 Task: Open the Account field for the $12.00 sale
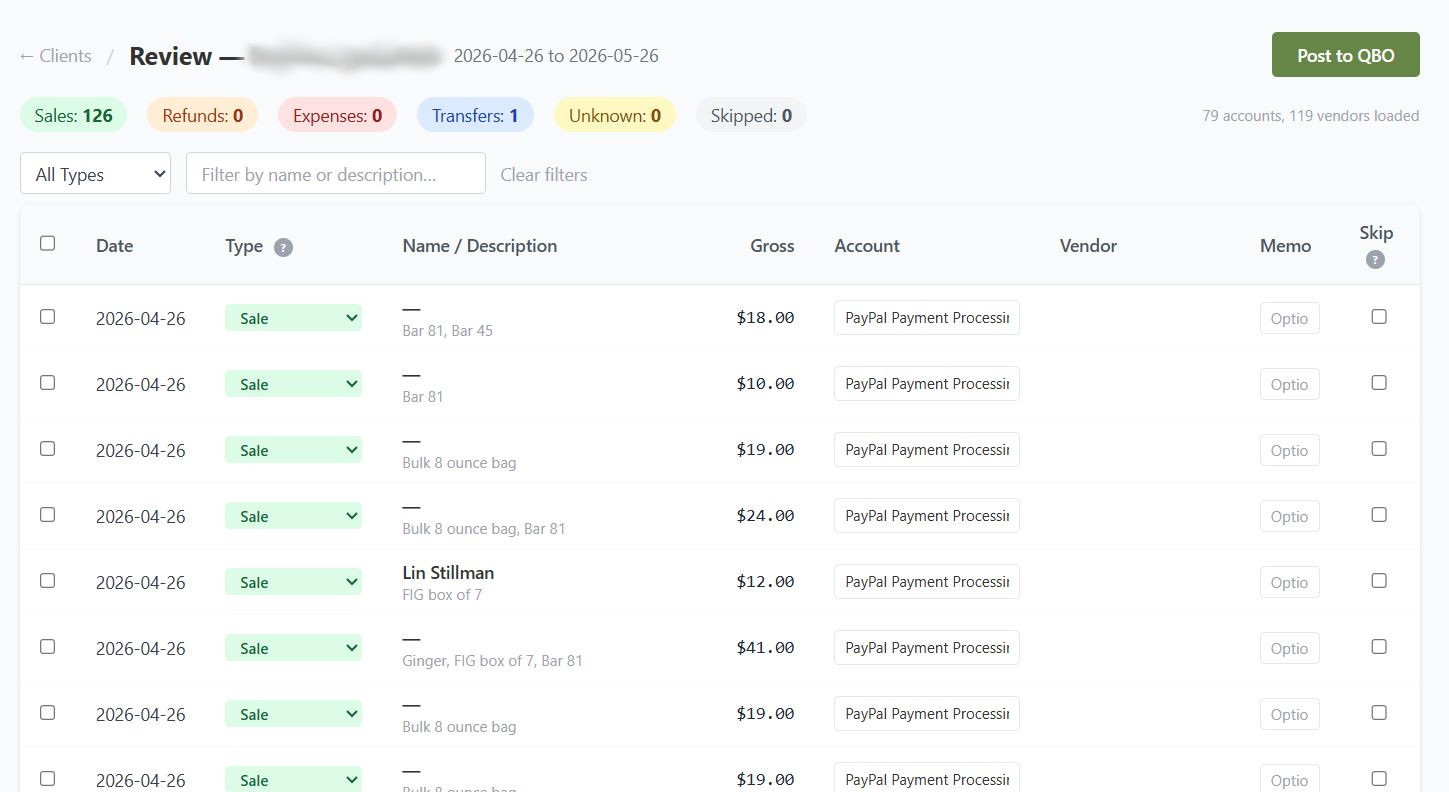pyautogui.click(x=927, y=581)
